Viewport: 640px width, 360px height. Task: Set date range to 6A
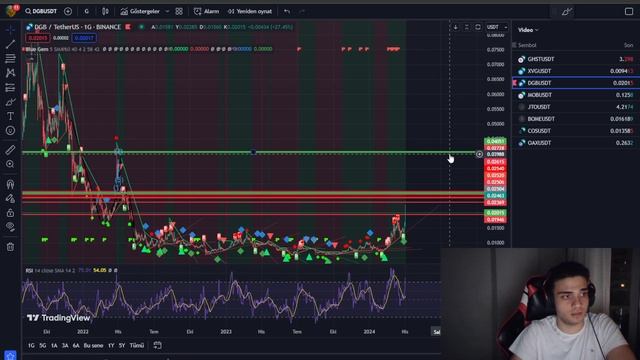click(x=76, y=346)
